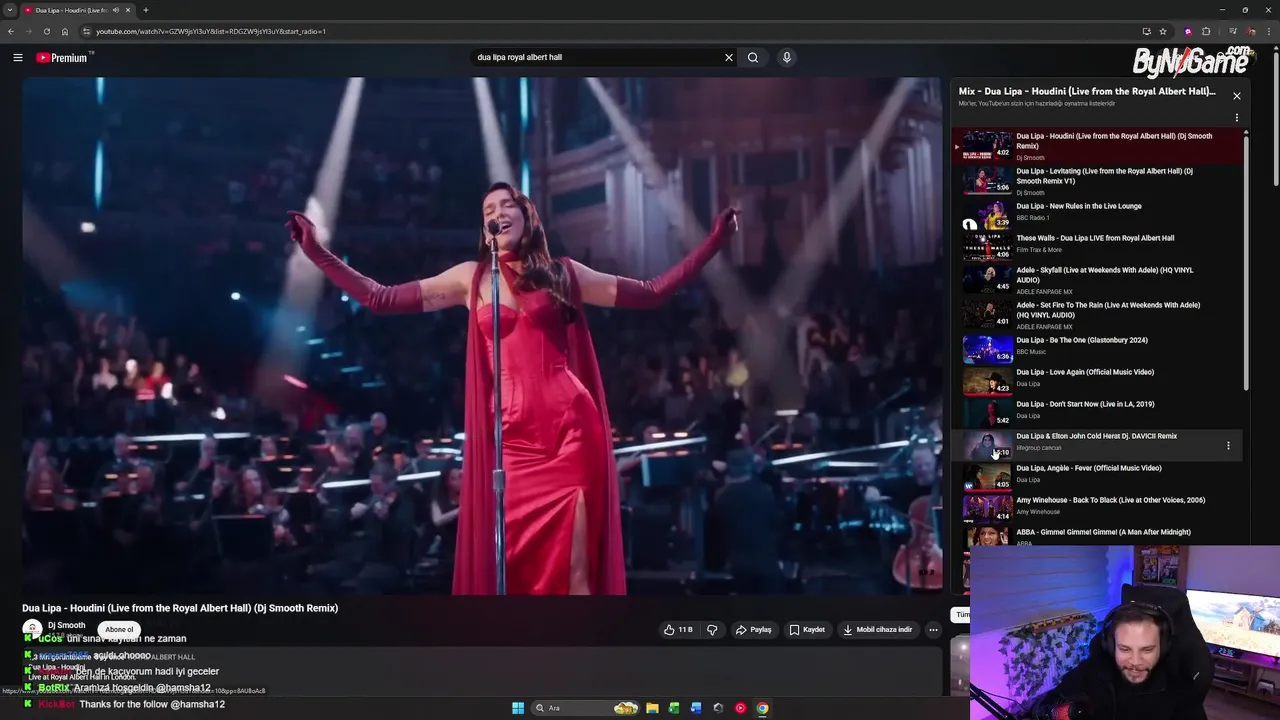
Task: Save the video with Kaydet
Action: coord(807,630)
